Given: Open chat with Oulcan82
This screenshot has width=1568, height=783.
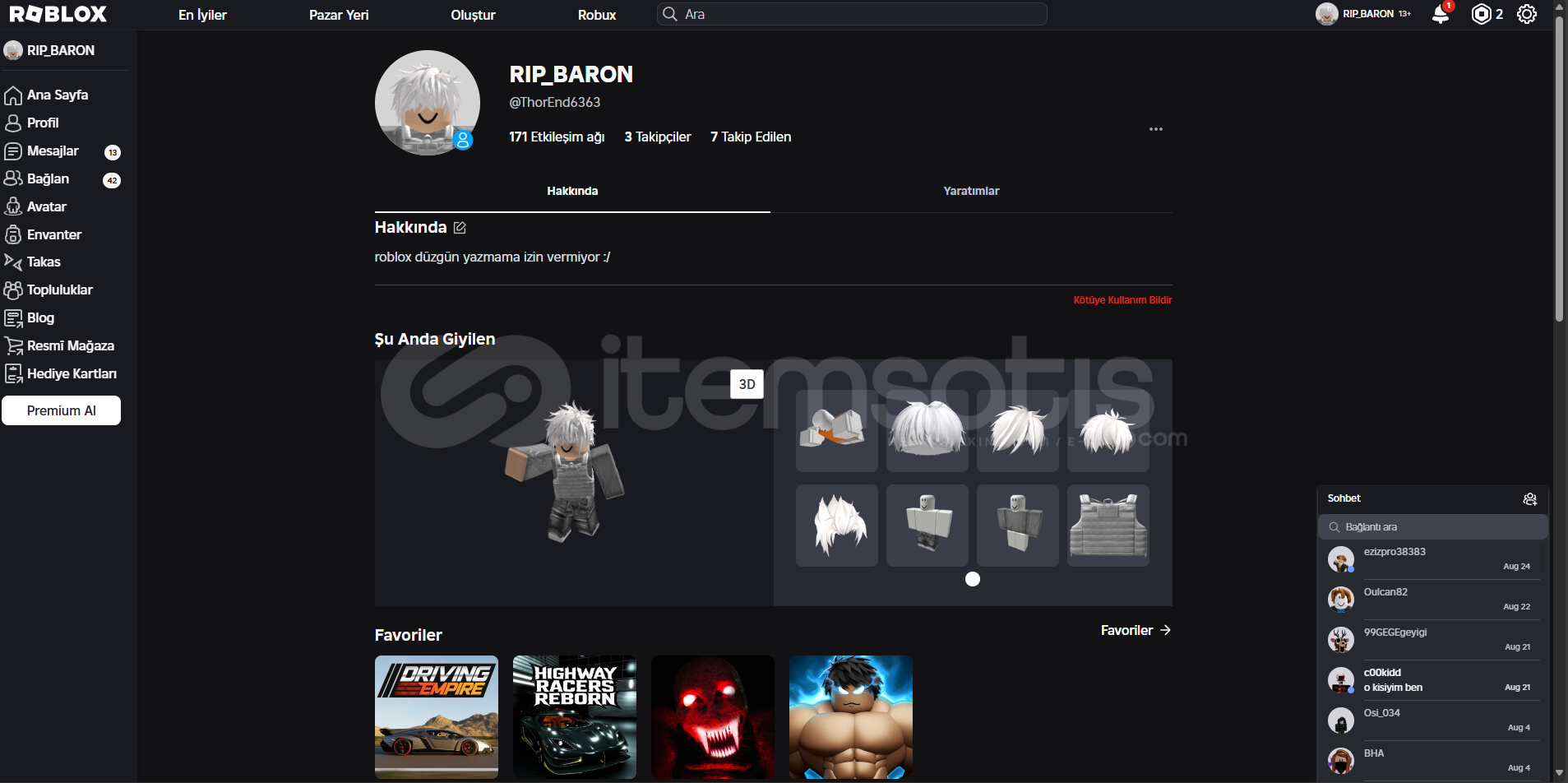Looking at the screenshot, I should (1433, 600).
